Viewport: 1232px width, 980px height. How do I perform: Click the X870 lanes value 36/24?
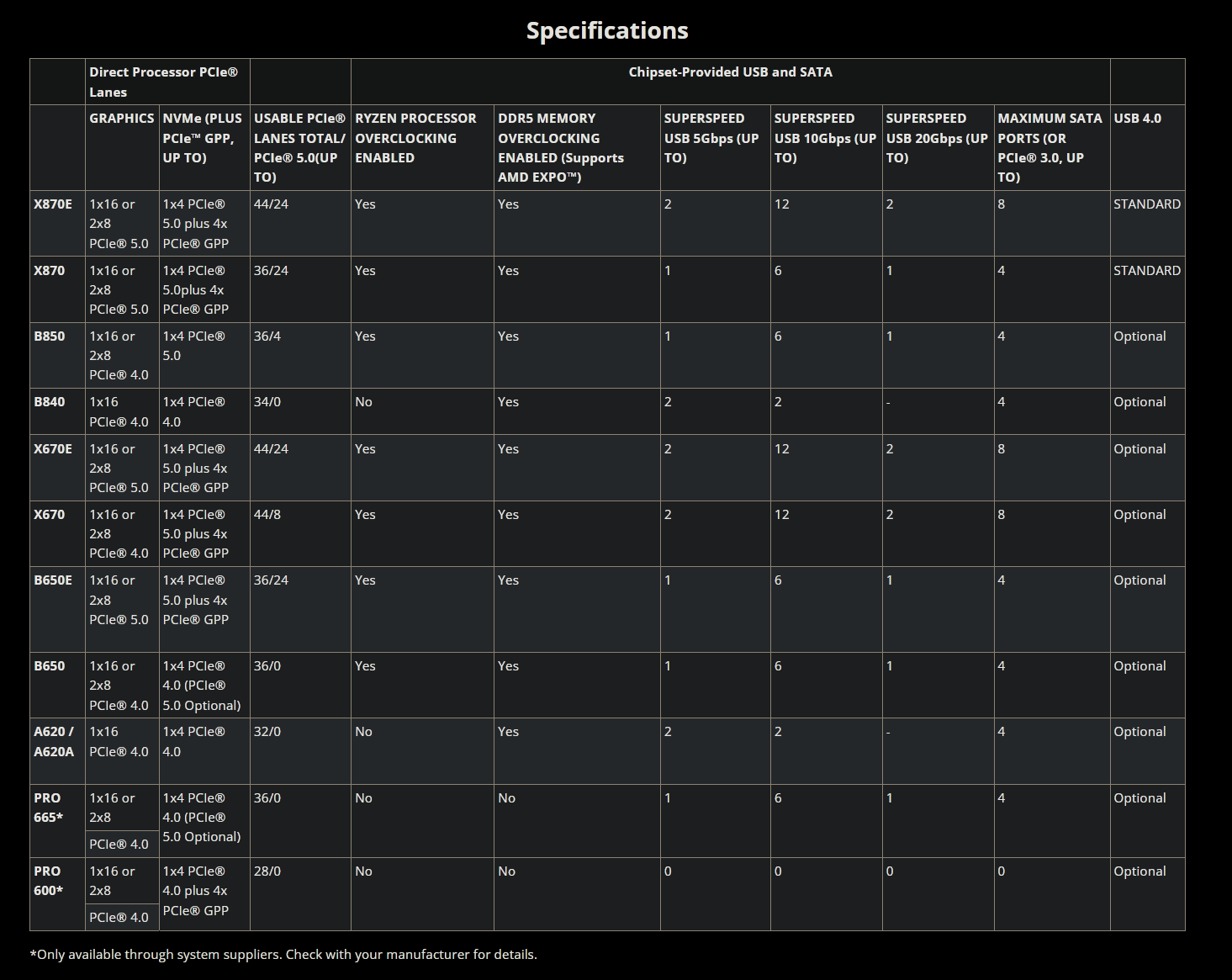pyautogui.click(x=271, y=271)
